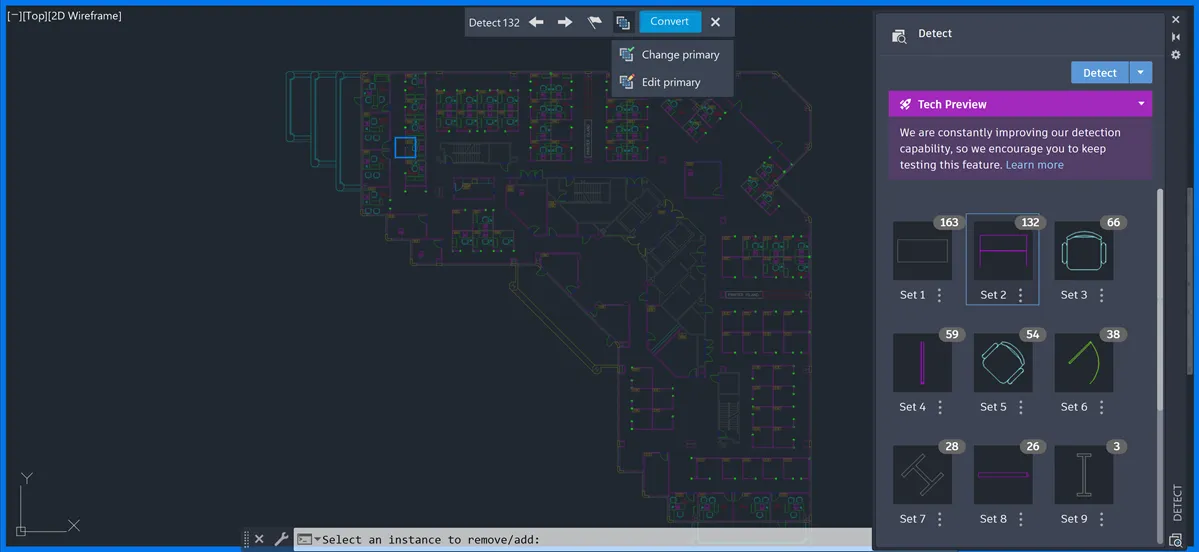The image size is (1199, 552).
Task: Open the three-dot menu for Set 9
Action: tap(1101, 519)
